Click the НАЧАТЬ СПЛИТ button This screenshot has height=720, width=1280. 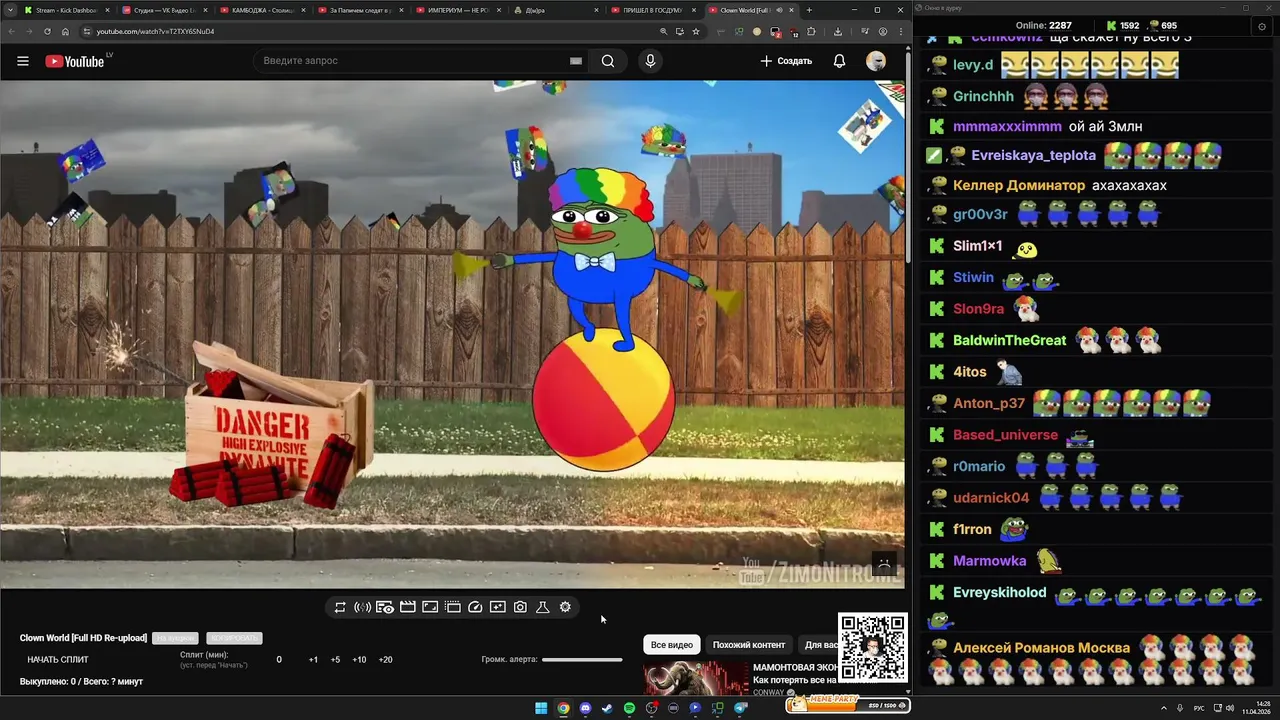58,660
